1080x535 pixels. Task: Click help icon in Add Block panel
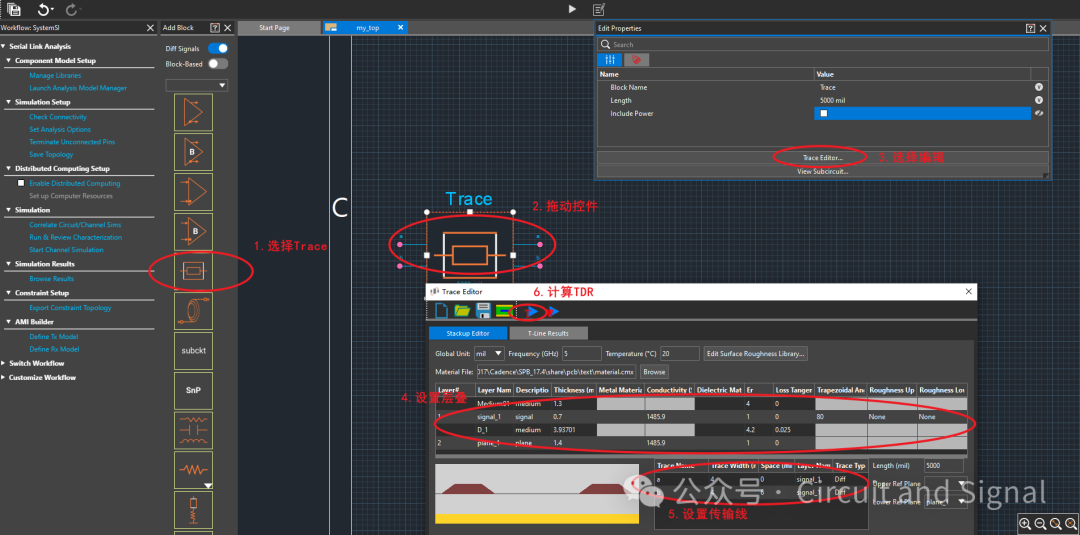click(215, 28)
